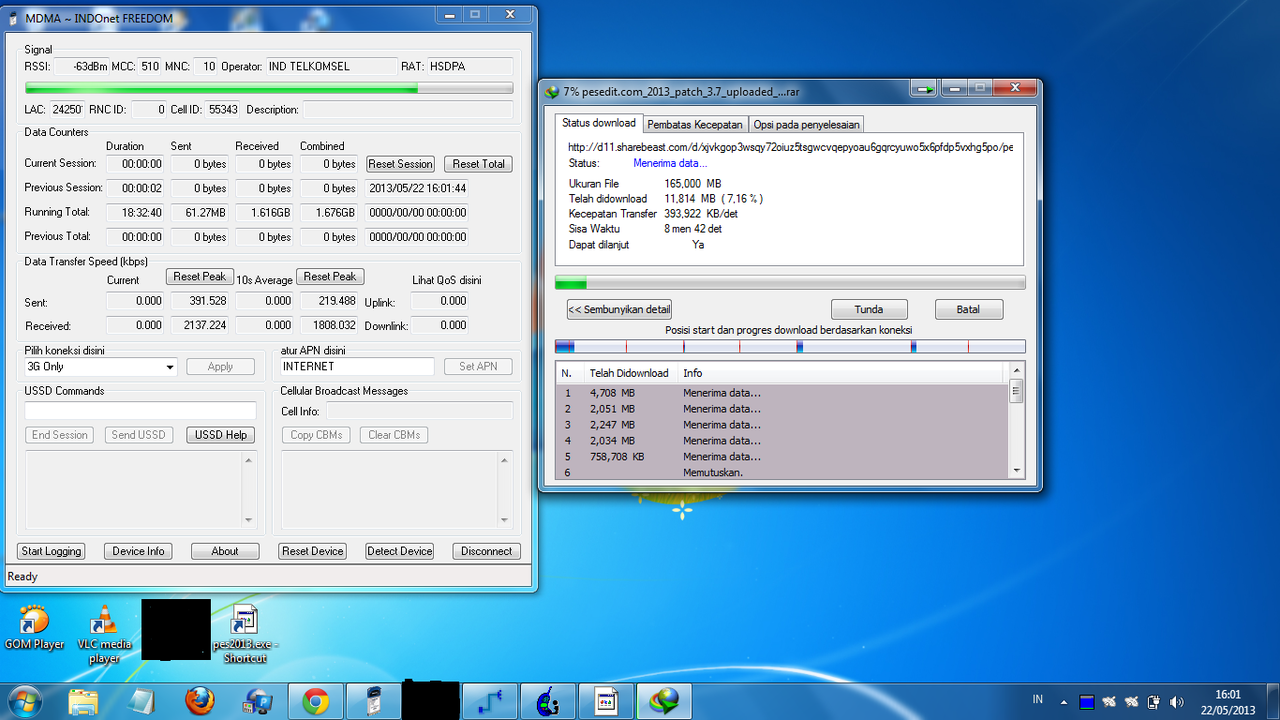Image resolution: width=1280 pixels, height=720 pixels.
Task: Click the green signal strength bar
Action: pyautogui.click(x=268, y=89)
